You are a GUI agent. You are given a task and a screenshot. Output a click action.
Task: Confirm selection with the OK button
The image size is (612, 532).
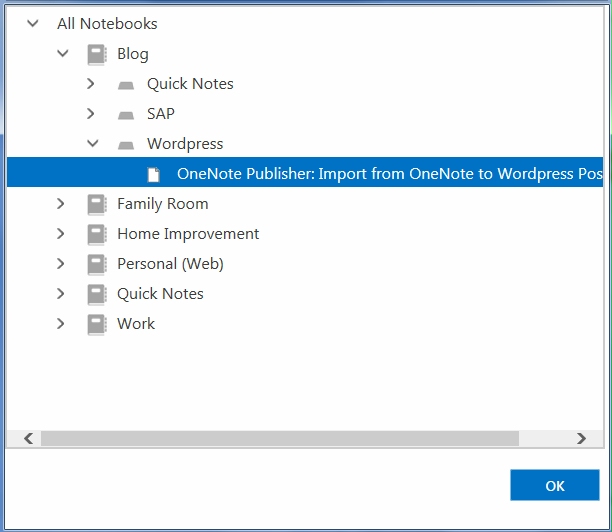pyautogui.click(x=555, y=485)
